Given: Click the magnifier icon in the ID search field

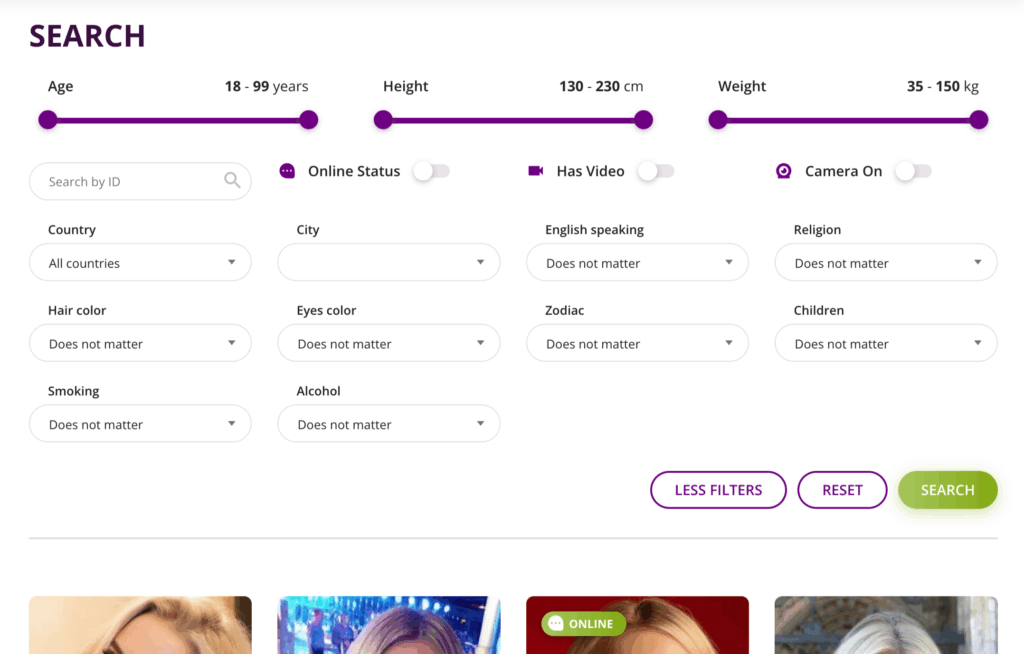Looking at the screenshot, I should [x=233, y=181].
